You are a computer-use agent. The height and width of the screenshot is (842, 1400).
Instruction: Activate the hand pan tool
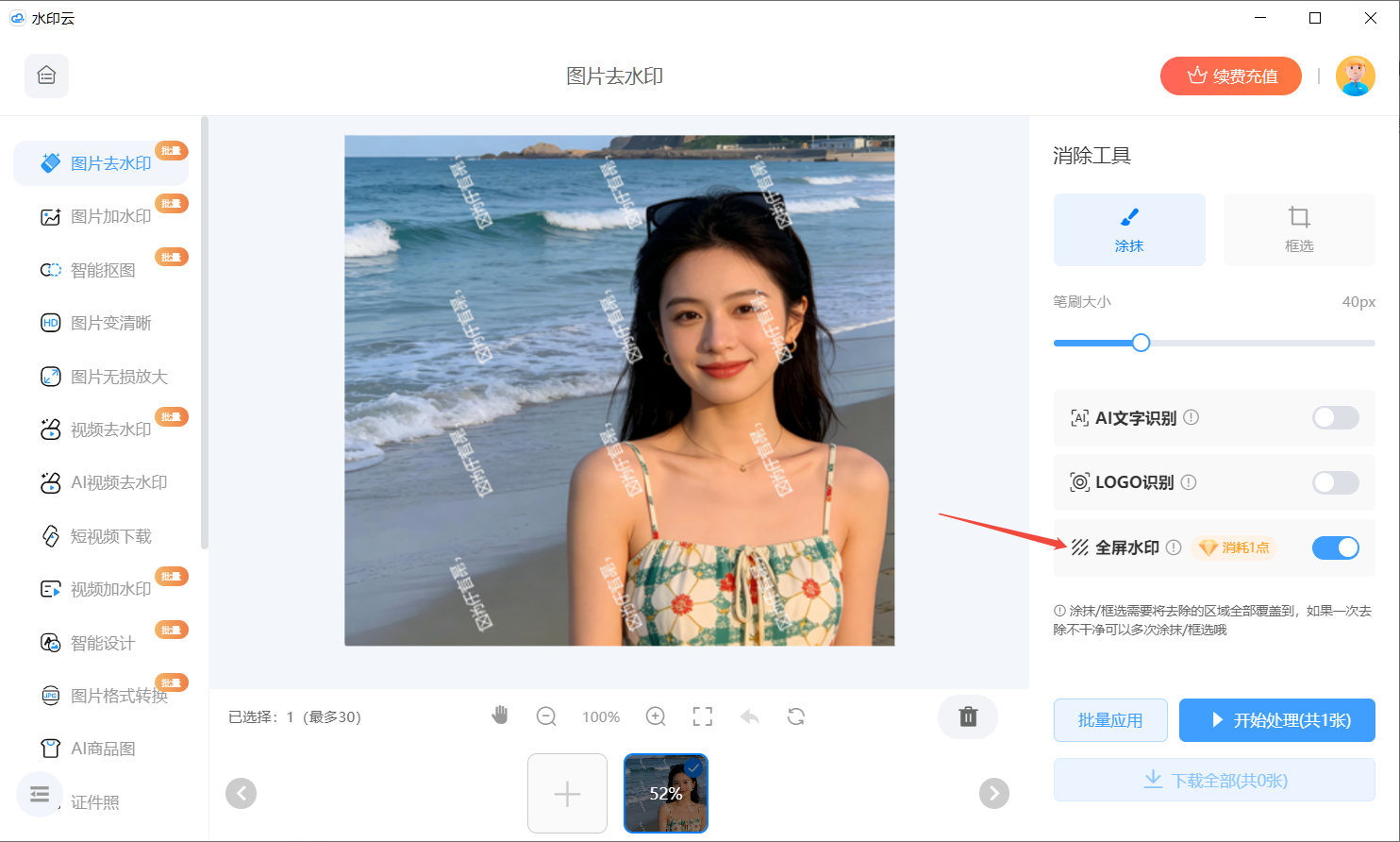[x=500, y=716]
